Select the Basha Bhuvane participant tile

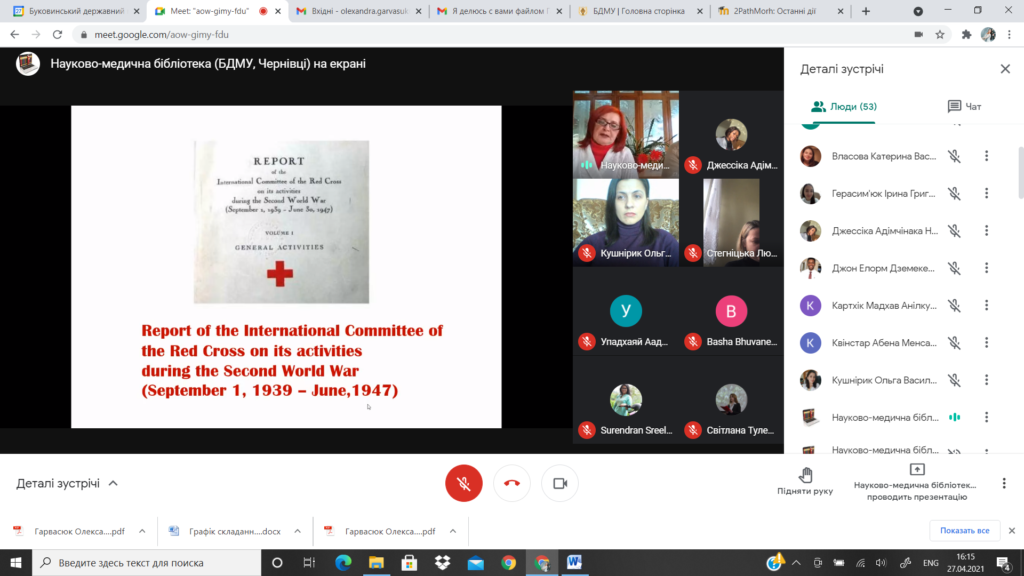point(731,311)
